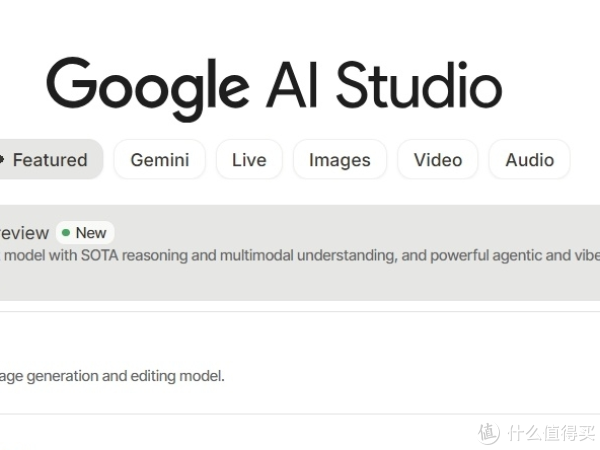Click the AI Studio heading text
This screenshot has width=600, height=450.
383,85
